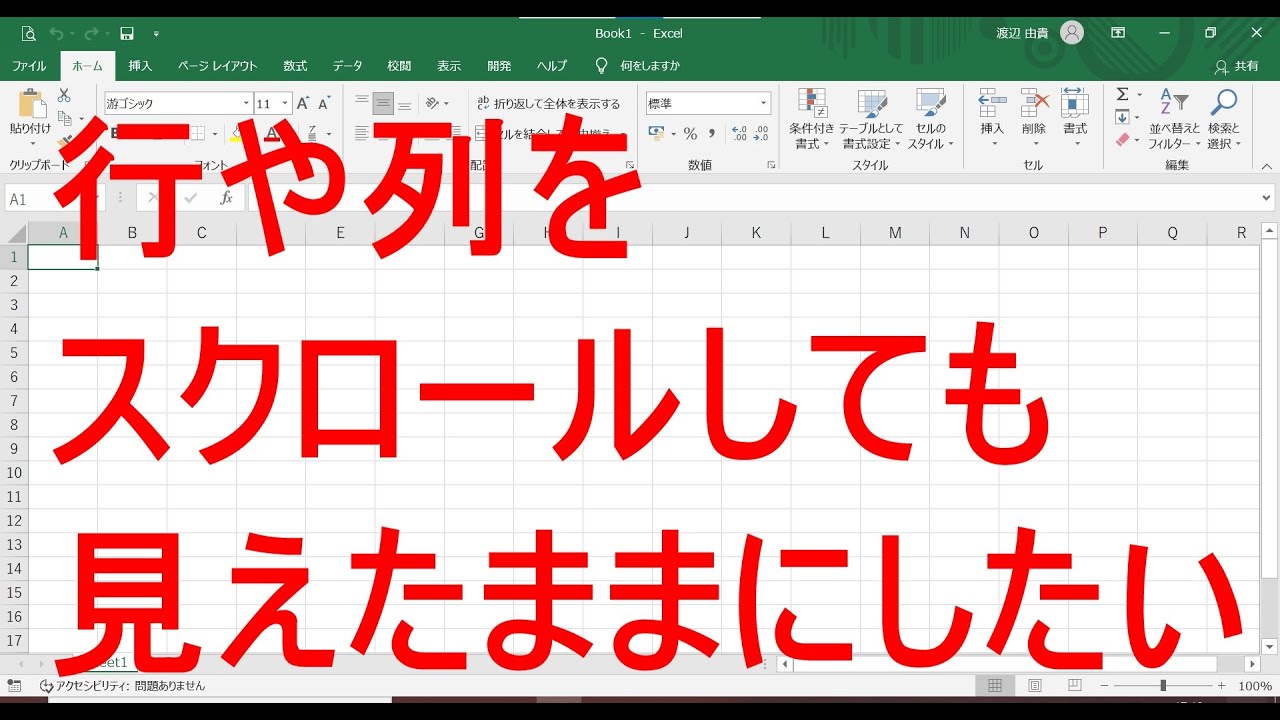This screenshot has width=1280, height=720.
Task: Click the Redo arrow in title bar
Action: [x=91, y=34]
